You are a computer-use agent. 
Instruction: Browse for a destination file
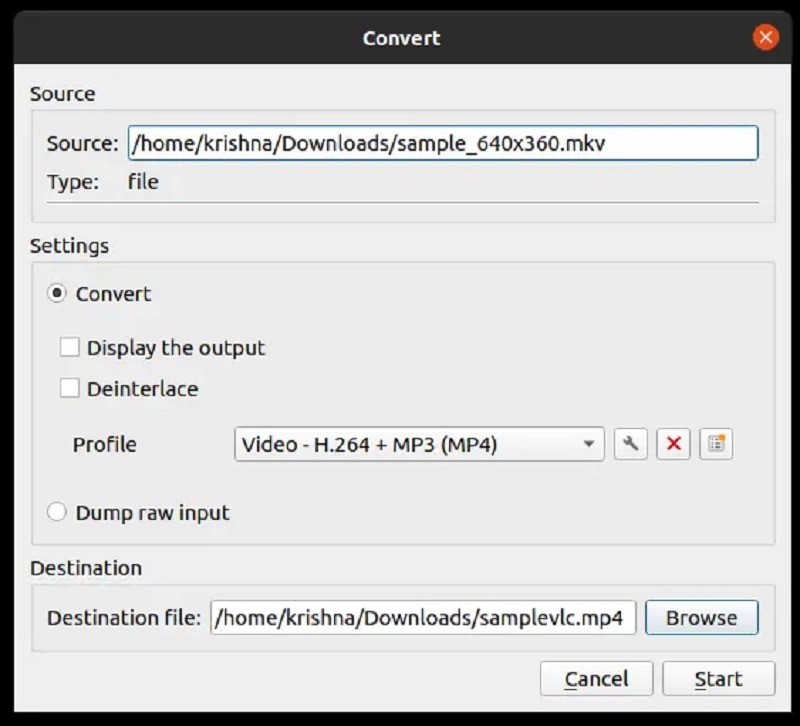[x=702, y=617]
